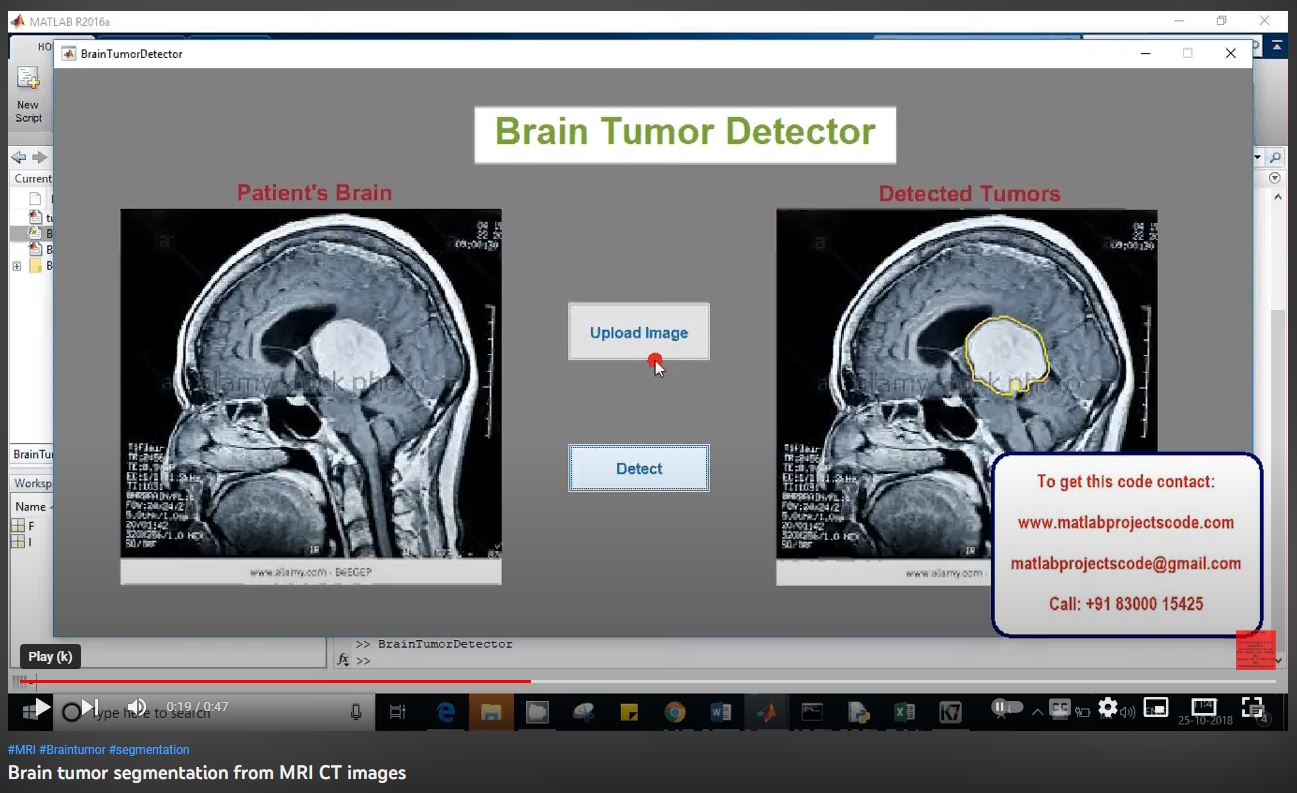Toggle autoplay switch in player
1297x793 pixels.
[x=1007, y=708]
